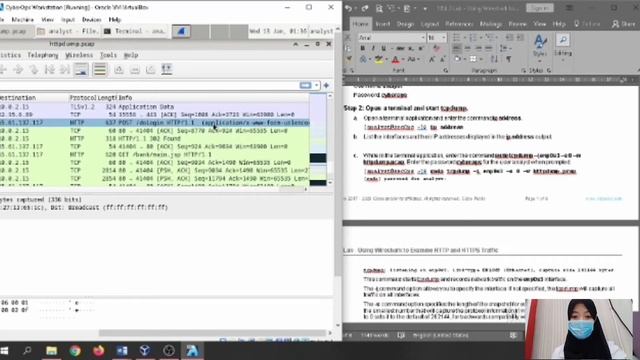The image size is (640, 360).
Task: Open Customize Quick Access Toolbar arrow in Word
Action: [425, 8]
